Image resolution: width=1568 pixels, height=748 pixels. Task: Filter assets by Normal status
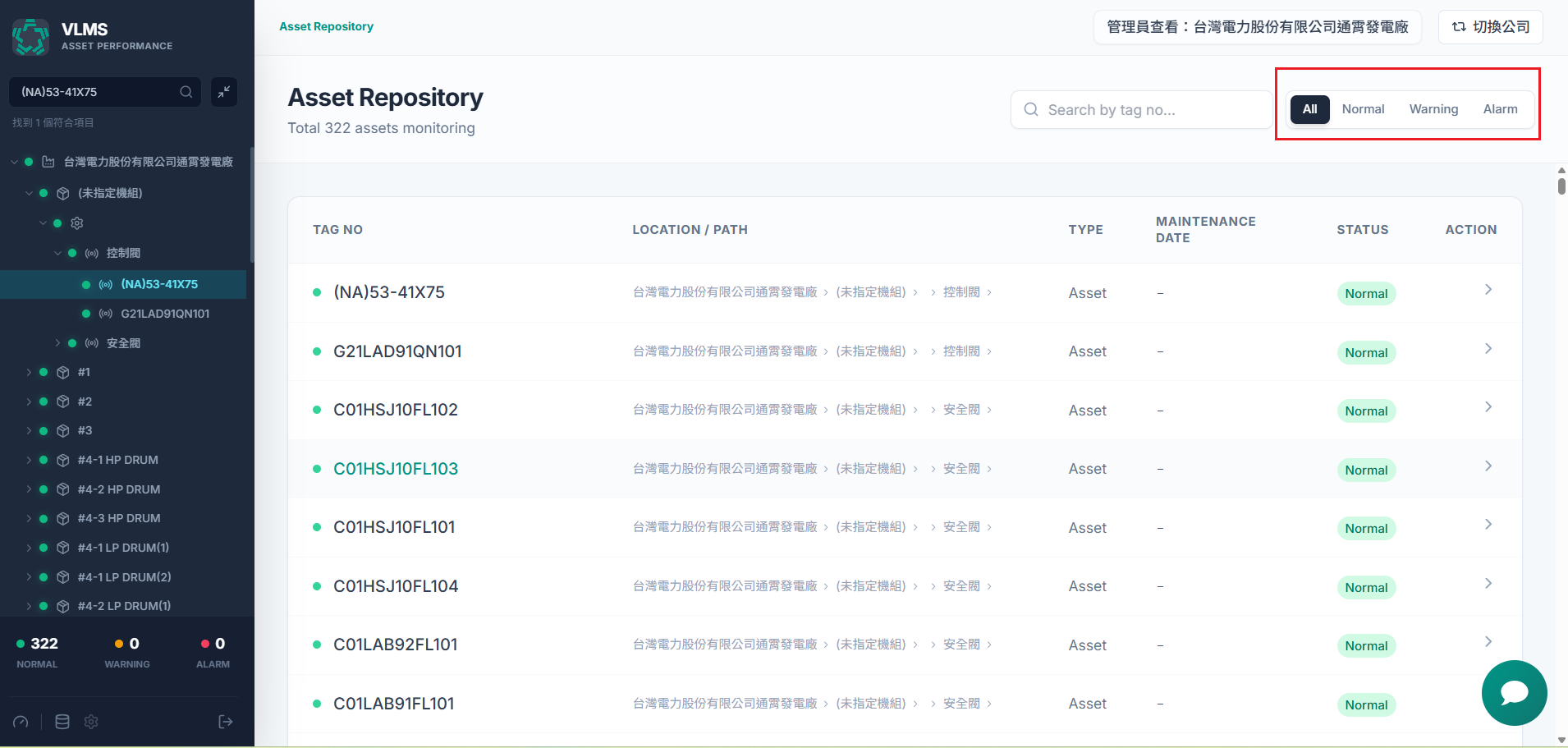tap(1363, 109)
